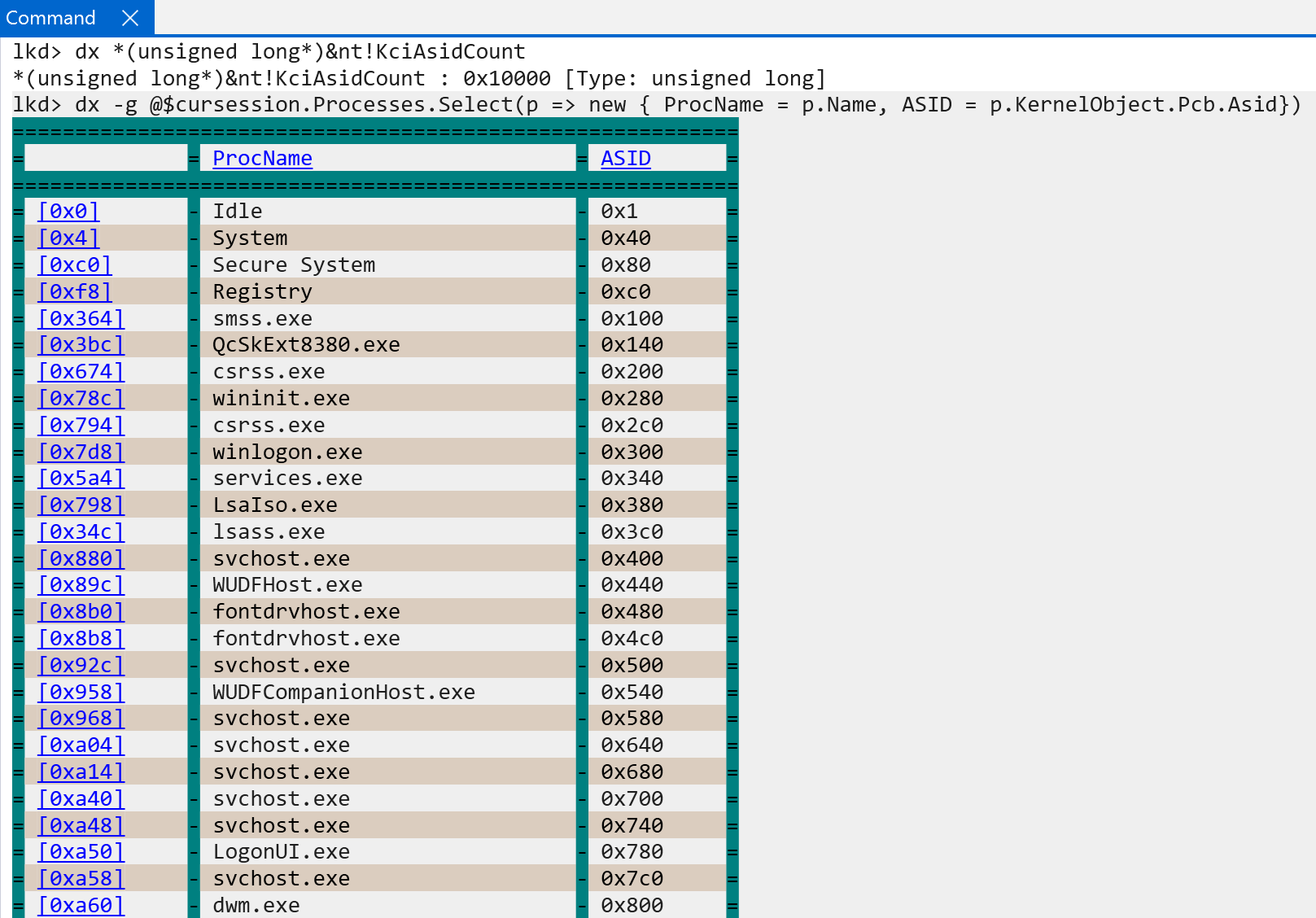Viewport: 1316px width, 918px height.
Task: Open the [0x7d8] winlogon.exe entry
Action: pos(81,452)
